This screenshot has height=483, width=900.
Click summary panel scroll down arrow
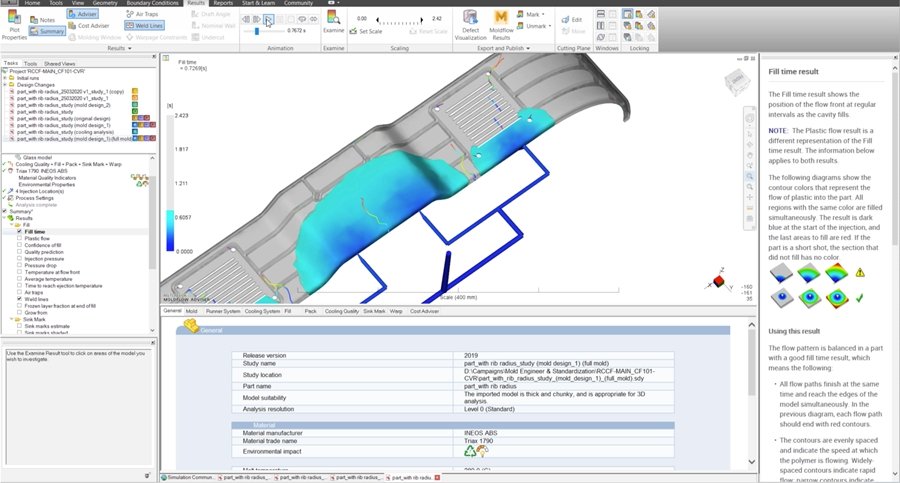pos(752,462)
